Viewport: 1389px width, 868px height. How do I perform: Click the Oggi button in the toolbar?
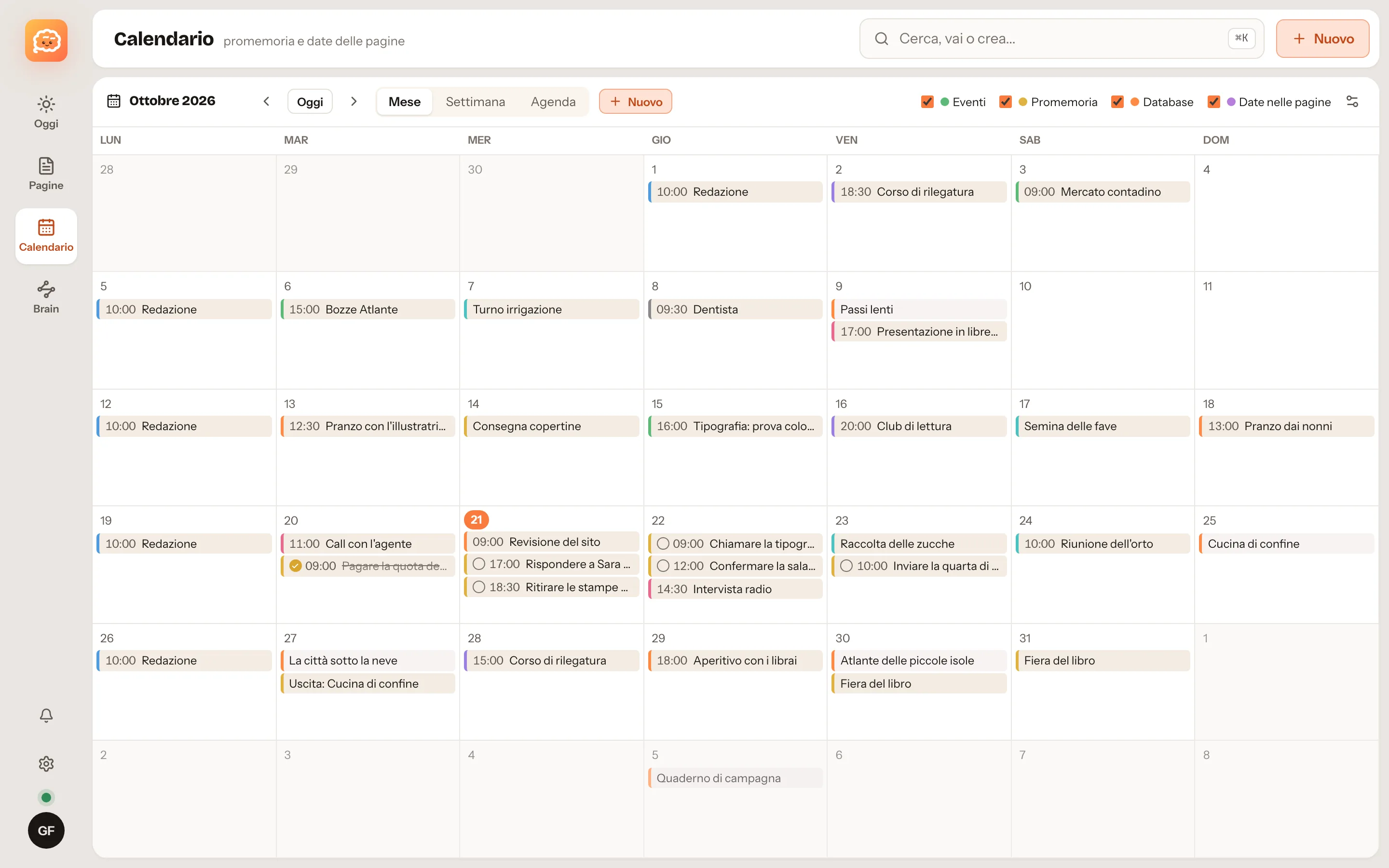(310, 102)
